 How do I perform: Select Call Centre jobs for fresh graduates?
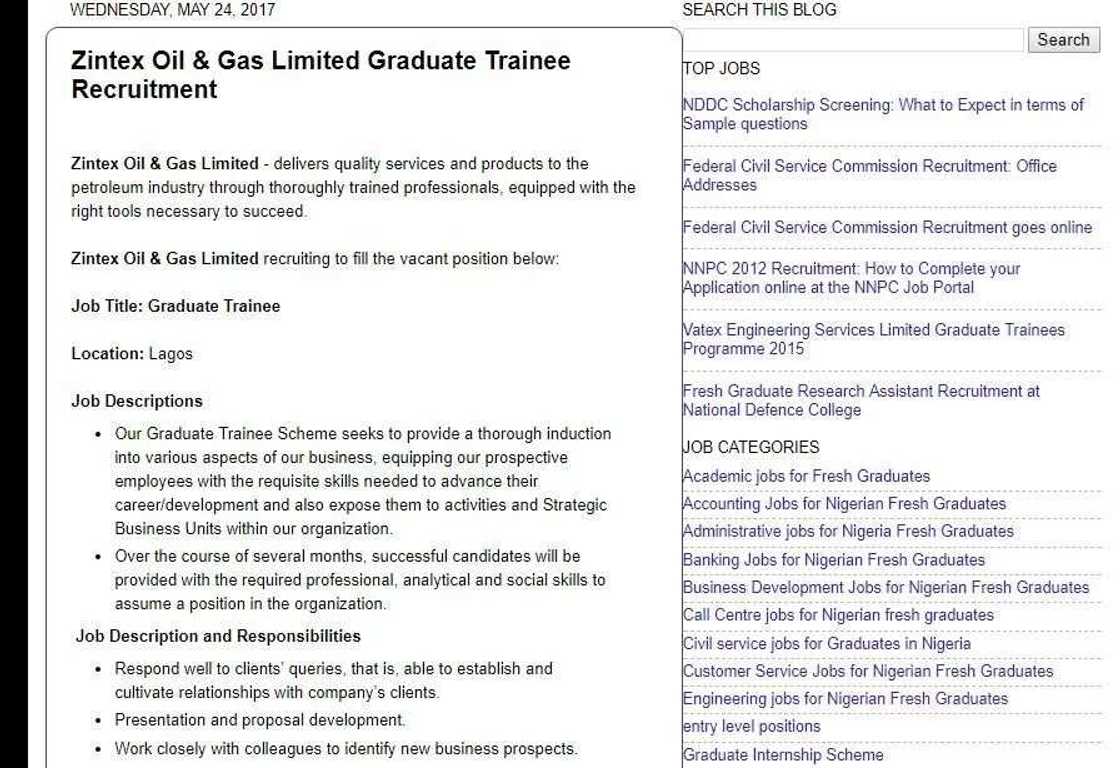[836, 615]
